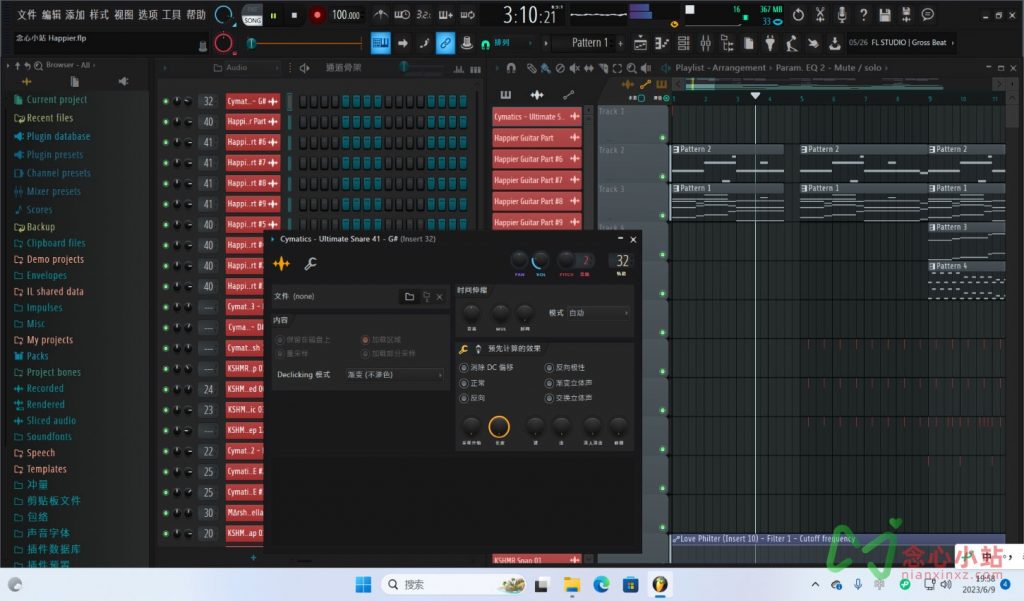This screenshot has height=601, width=1024.
Task: Click the wrench settings icon in sampler
Action: coord(310,263)
